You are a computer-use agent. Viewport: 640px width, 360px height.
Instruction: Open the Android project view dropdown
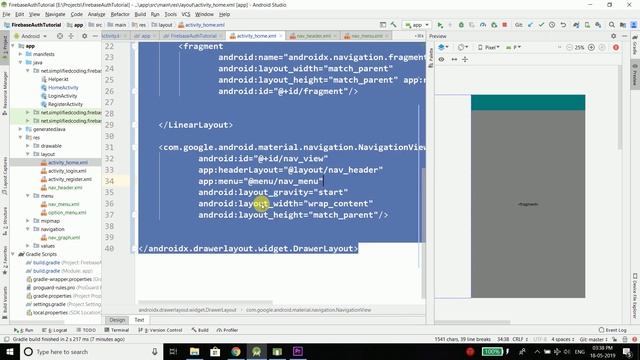click(31, 36)
